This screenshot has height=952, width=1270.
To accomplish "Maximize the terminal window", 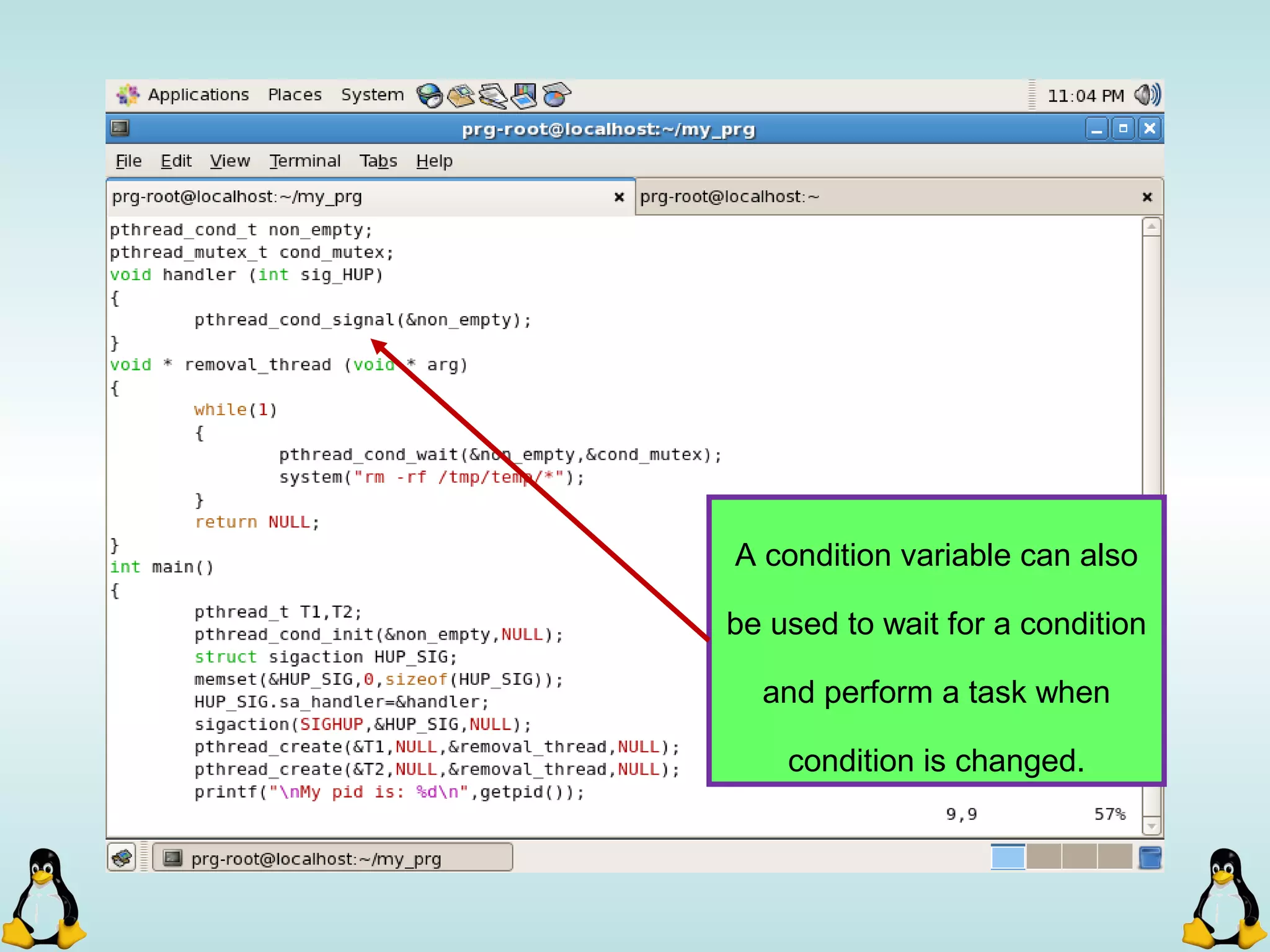I will tap(1123, 129).
